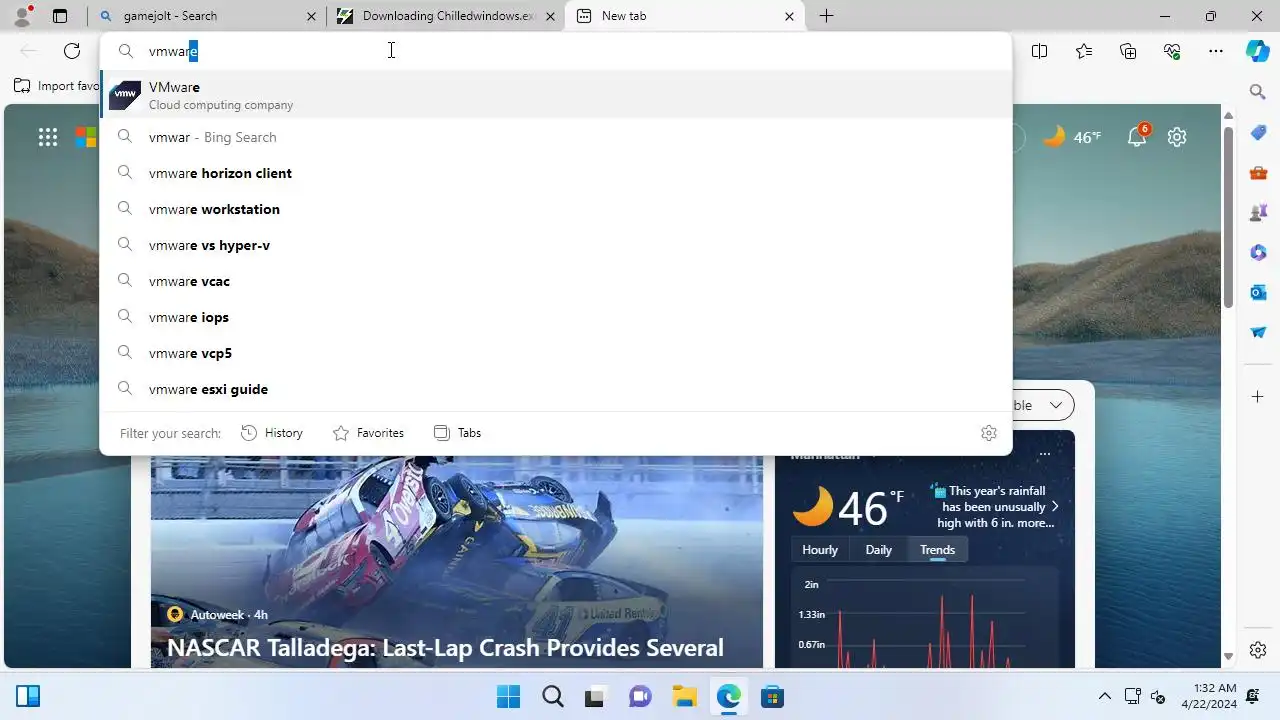The height and width of the screenshot is (720, 1280).
Task: Click the browser refresh button
Action: [x=72, y=51]
